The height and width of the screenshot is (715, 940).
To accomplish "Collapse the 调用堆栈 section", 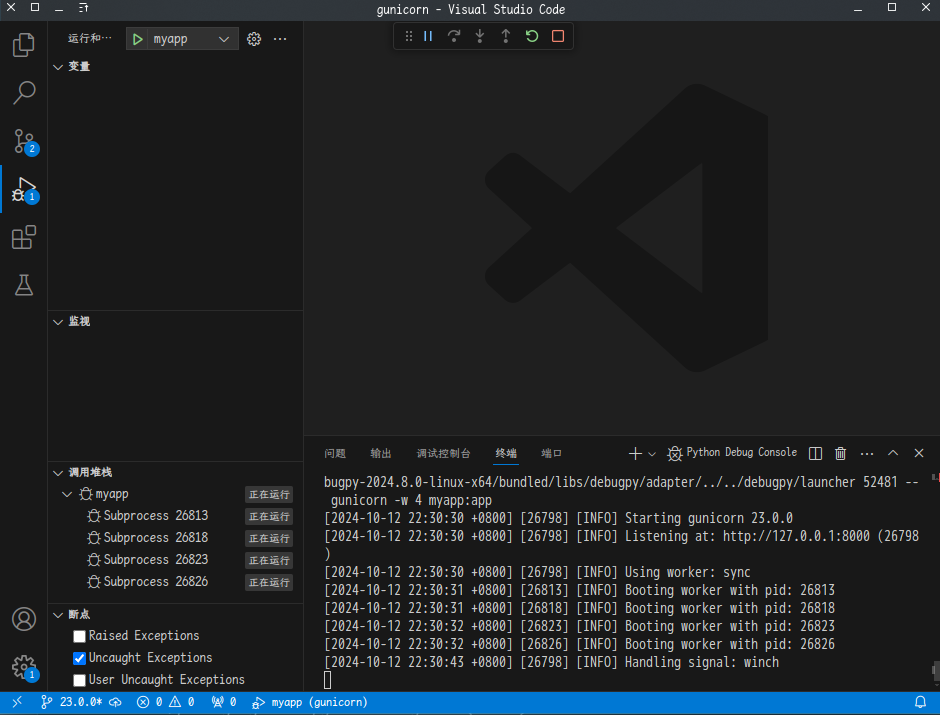I will click(x=89, y=472).
